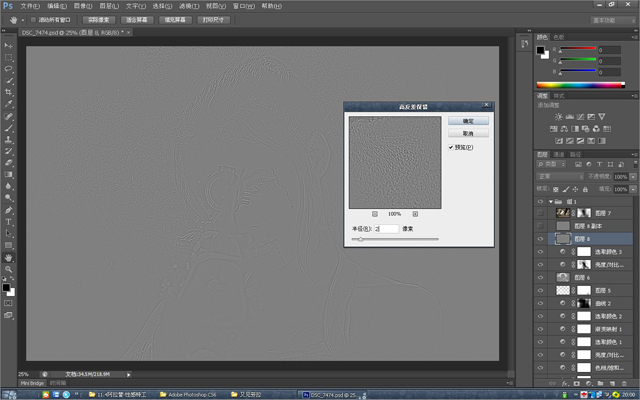
Task: Select the Crop tool
Action: click(x=8, y=92)
